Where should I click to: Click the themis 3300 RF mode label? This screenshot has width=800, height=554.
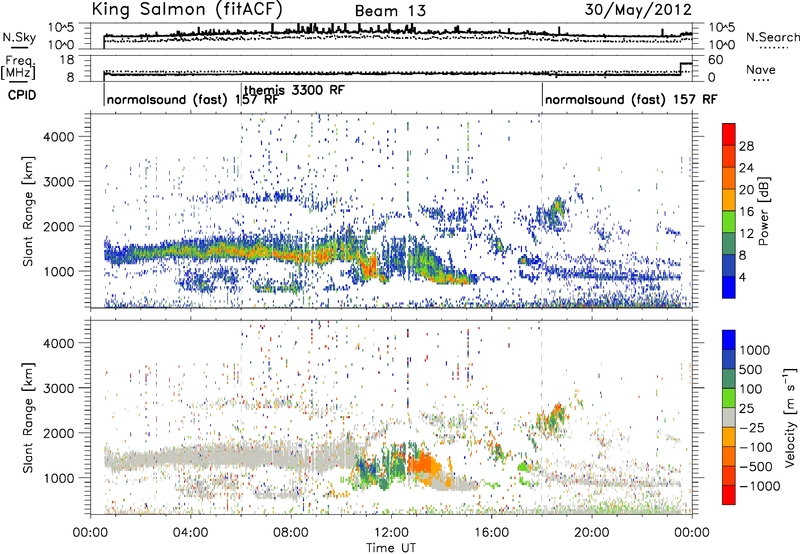294,90
